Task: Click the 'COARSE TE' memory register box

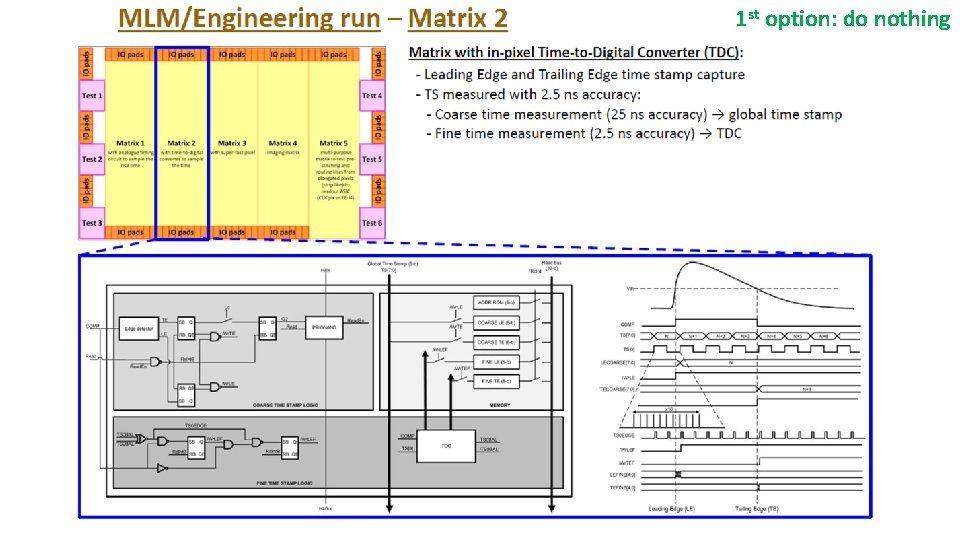Action: click(x=497, y=342)
